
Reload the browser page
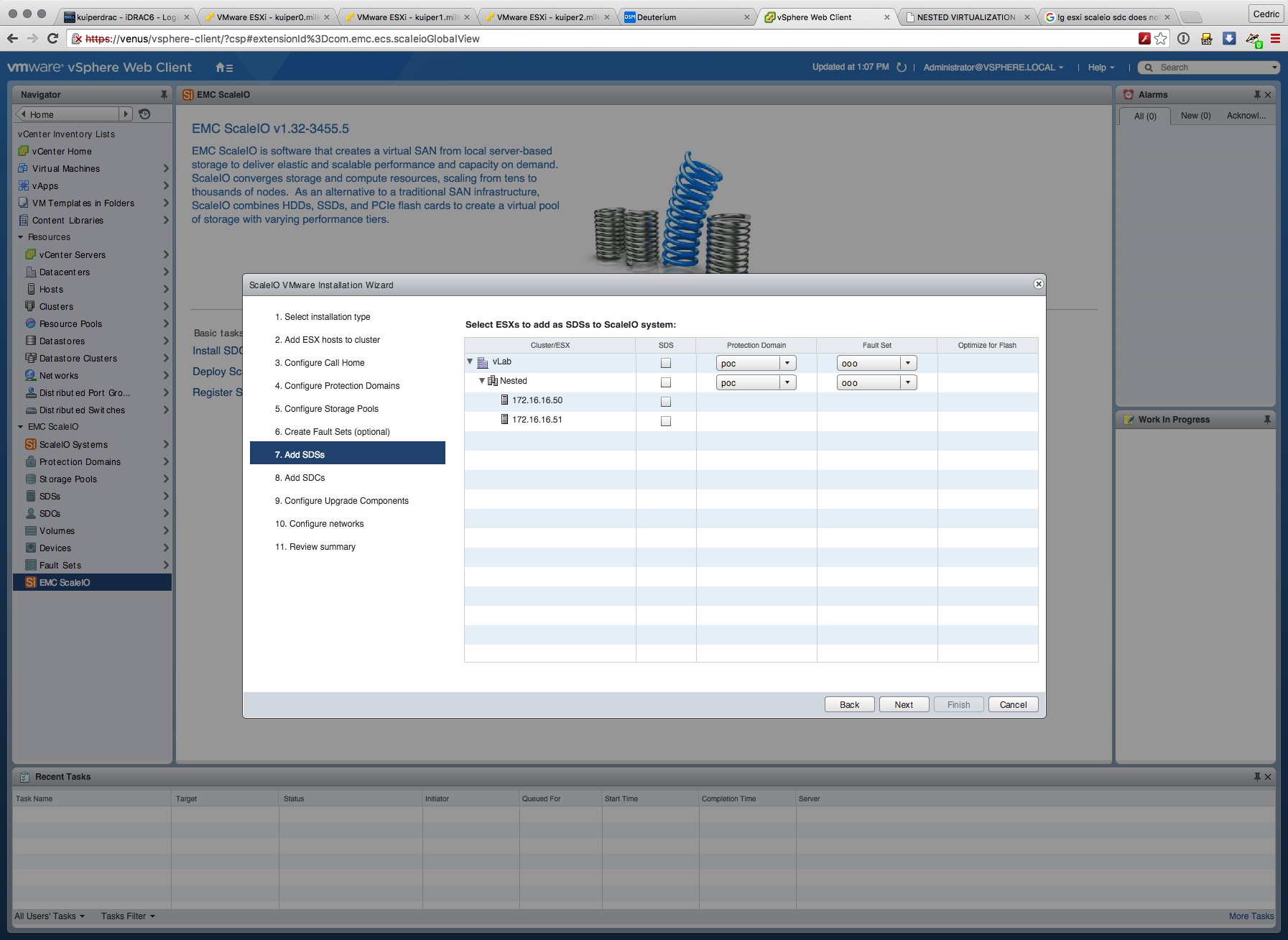coord(52,39)
